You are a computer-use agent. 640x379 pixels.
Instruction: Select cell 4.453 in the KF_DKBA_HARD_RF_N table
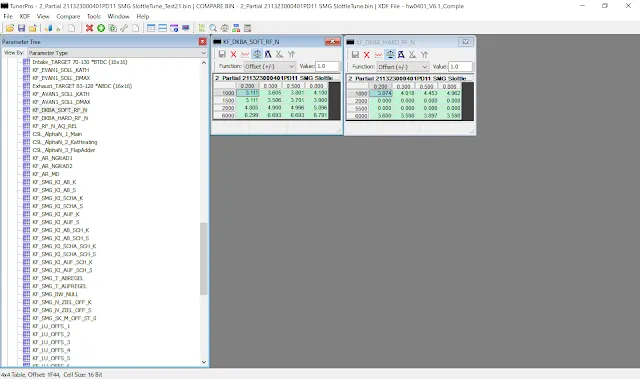[x=427, y=93]
